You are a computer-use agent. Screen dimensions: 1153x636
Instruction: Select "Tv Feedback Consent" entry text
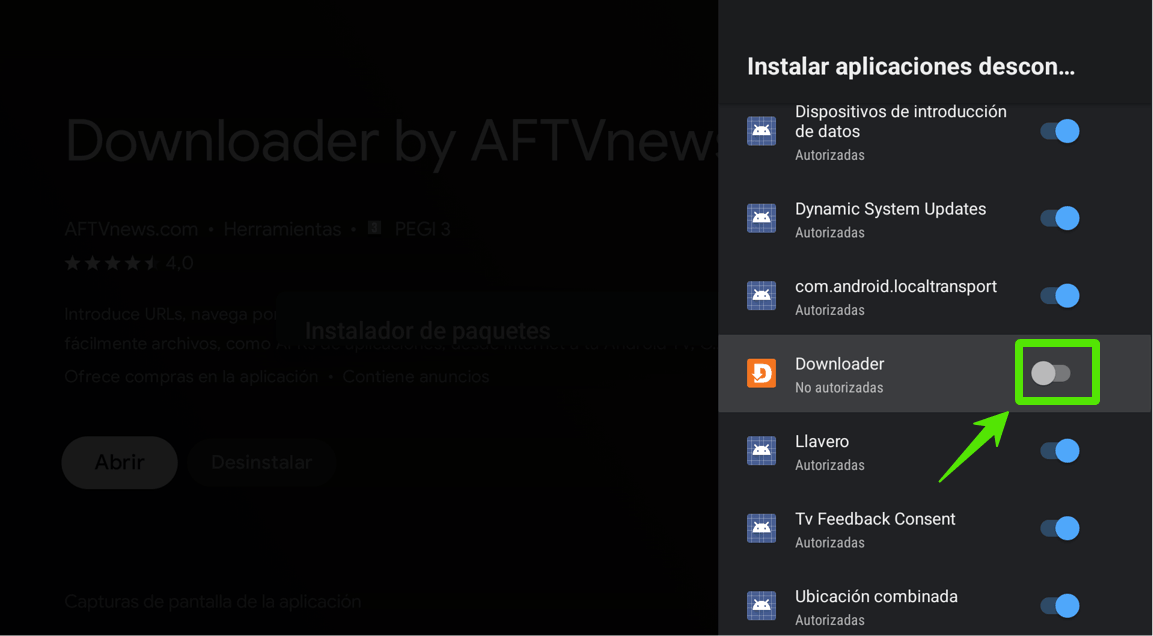pyautogui.click(x=875, y=519)
